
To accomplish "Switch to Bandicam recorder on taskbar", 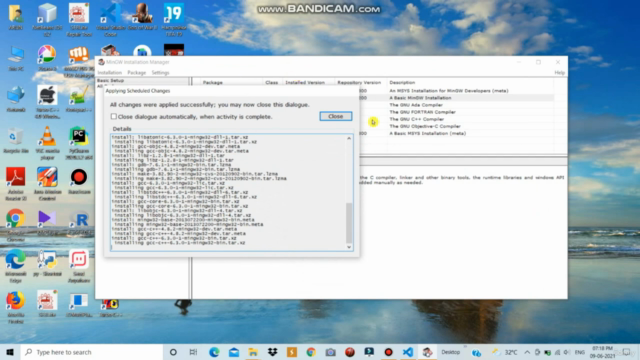I will pos(388,352).
